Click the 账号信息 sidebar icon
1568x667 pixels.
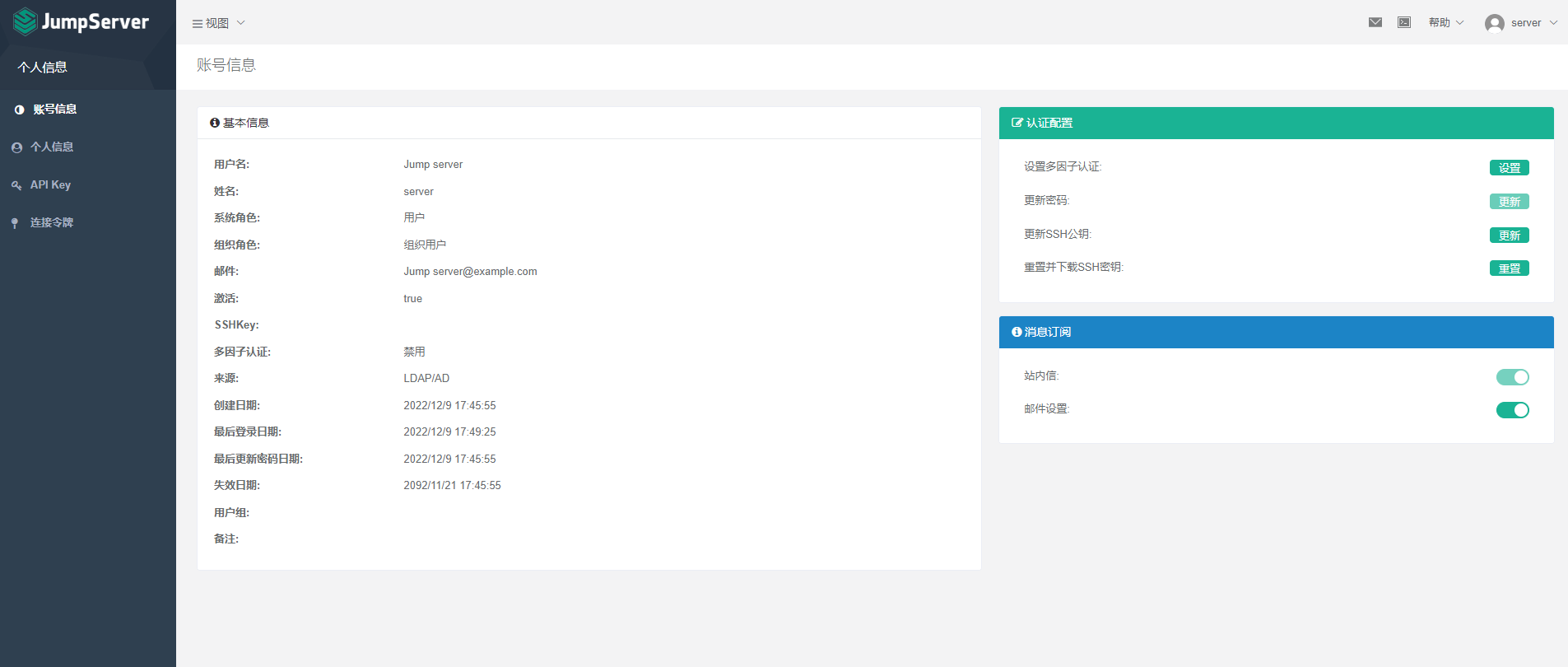tap(19, 110)
